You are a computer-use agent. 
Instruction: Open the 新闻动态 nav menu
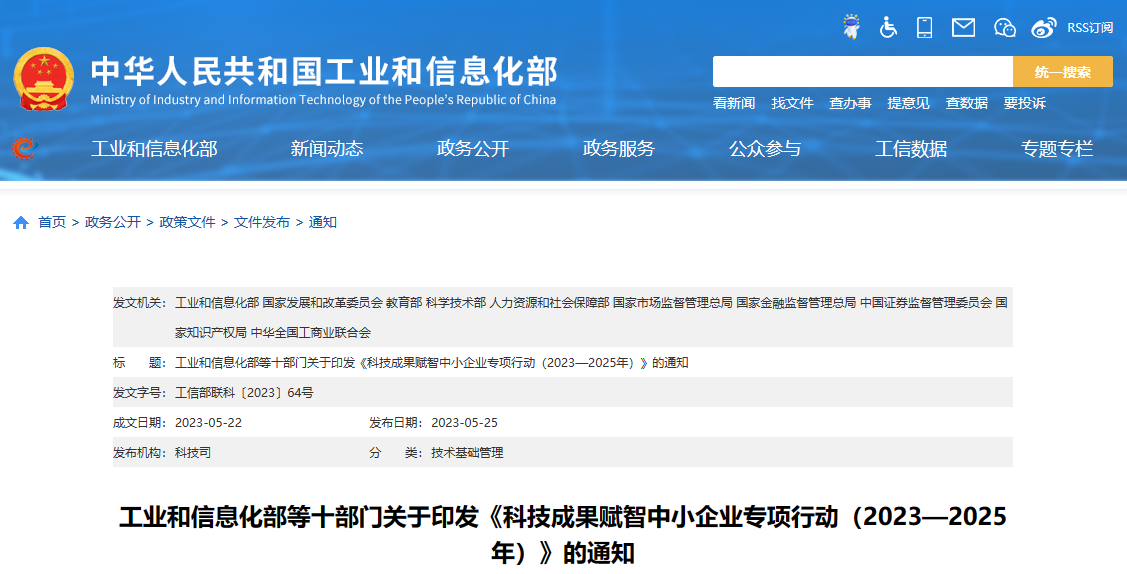(x=327, y=149)
